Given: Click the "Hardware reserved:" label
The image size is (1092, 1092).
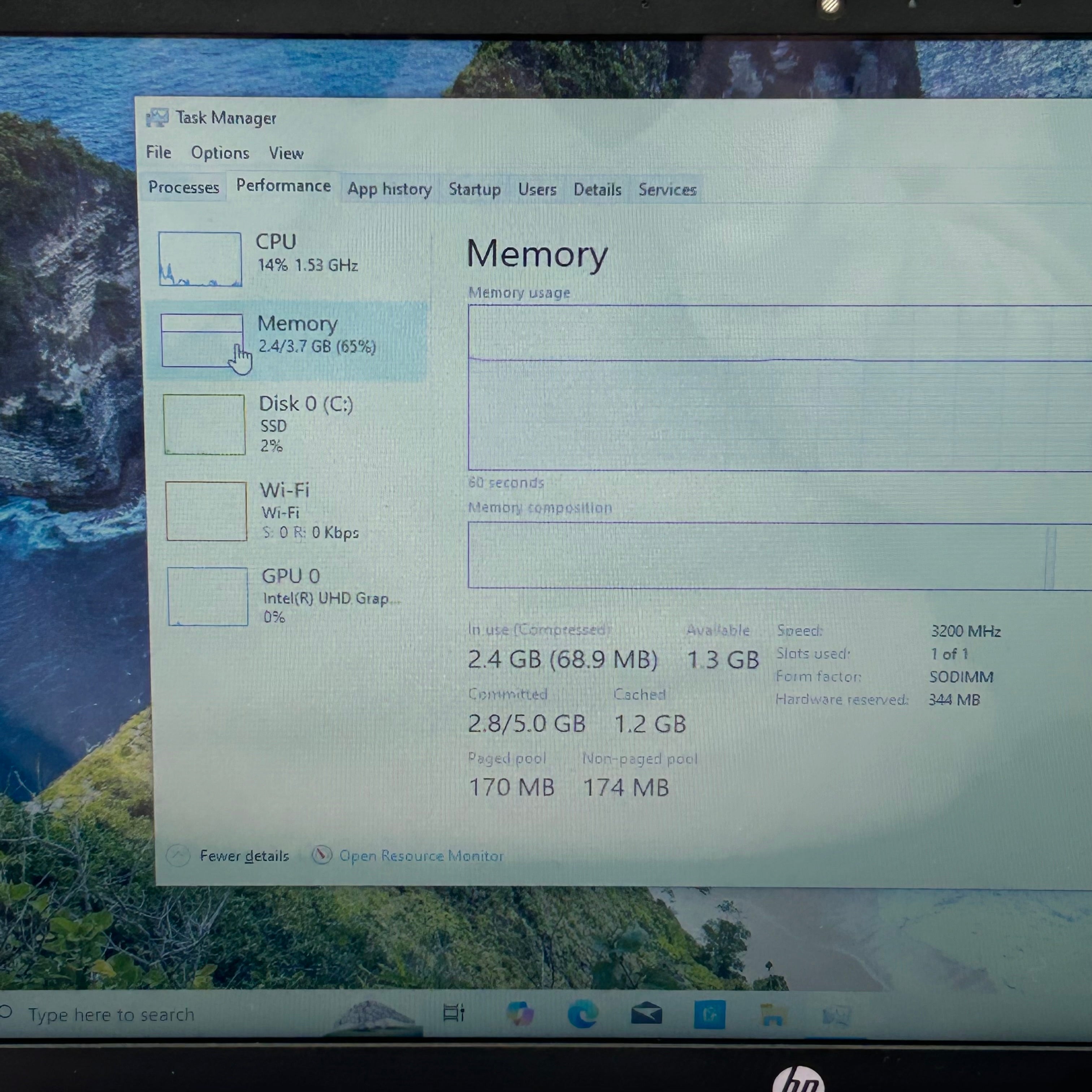Looking at the screenshot, I should point(842,699).
